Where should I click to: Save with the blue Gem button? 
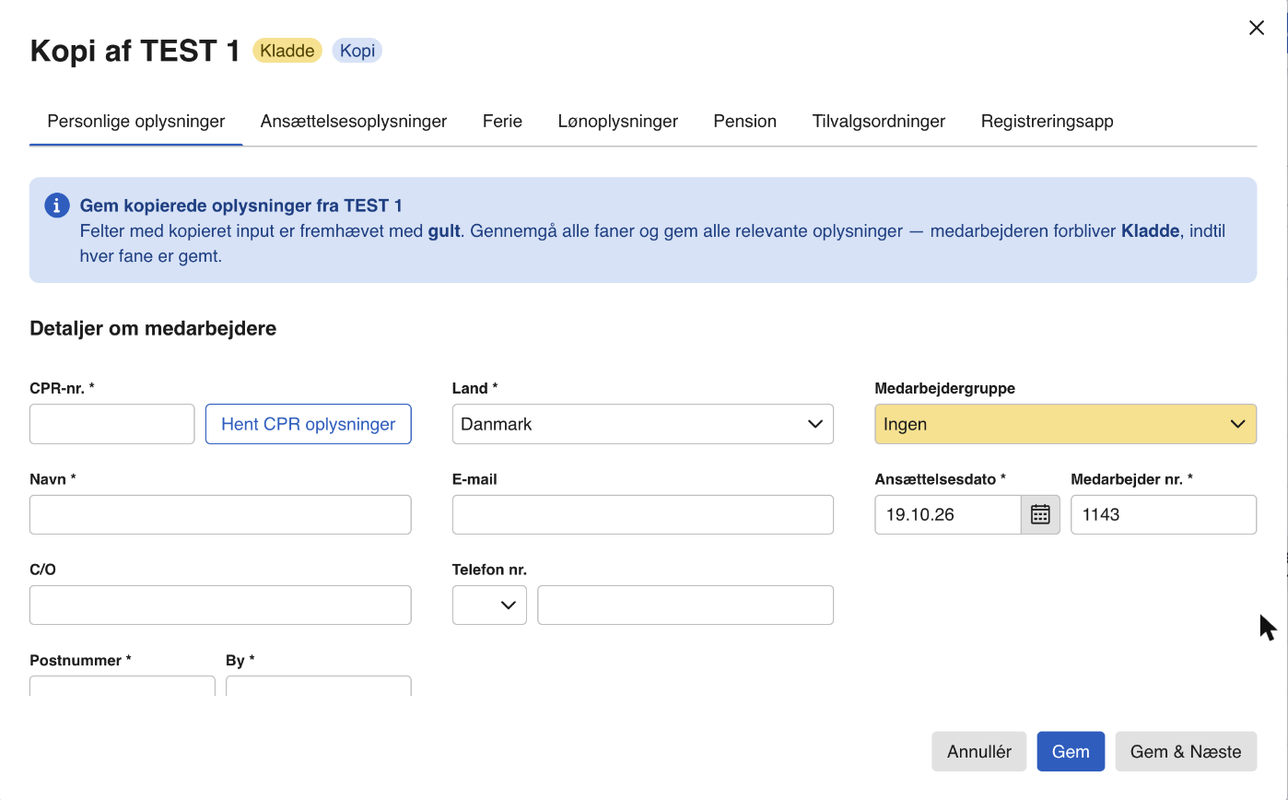(1070, 752)
